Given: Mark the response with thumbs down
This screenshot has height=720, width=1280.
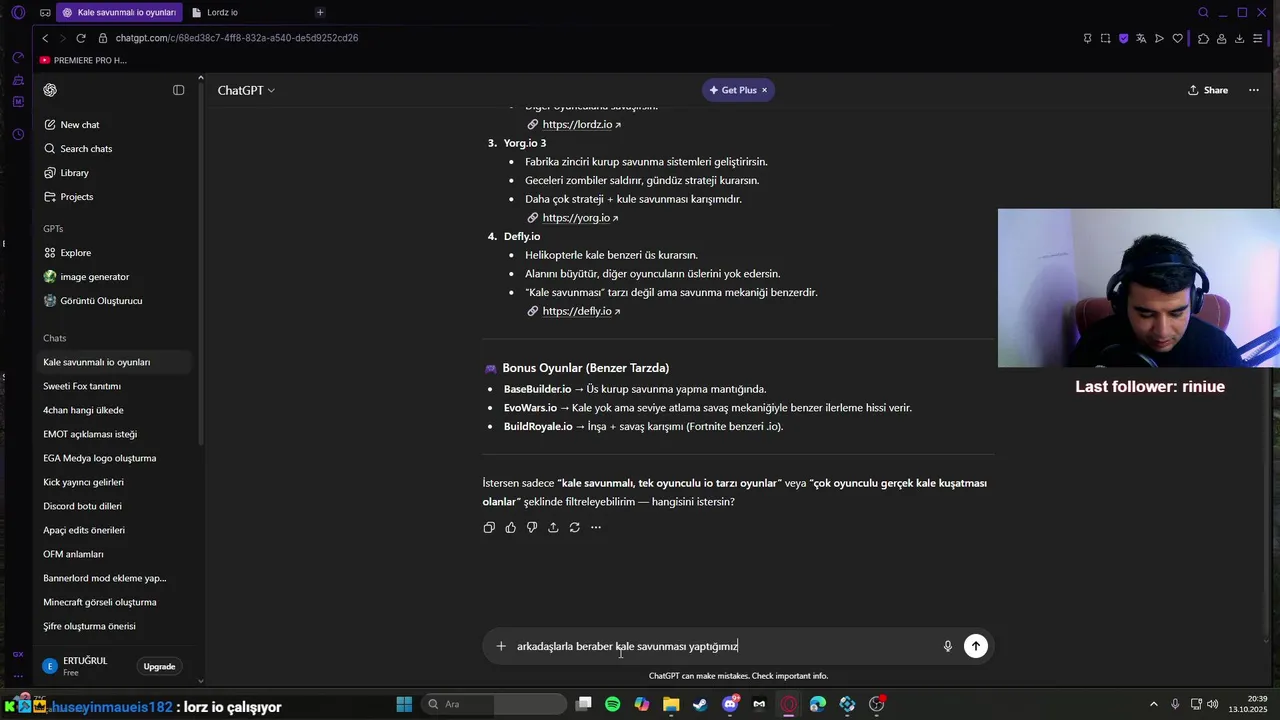Looking at the screenshot, I should [x=532, y=527].
